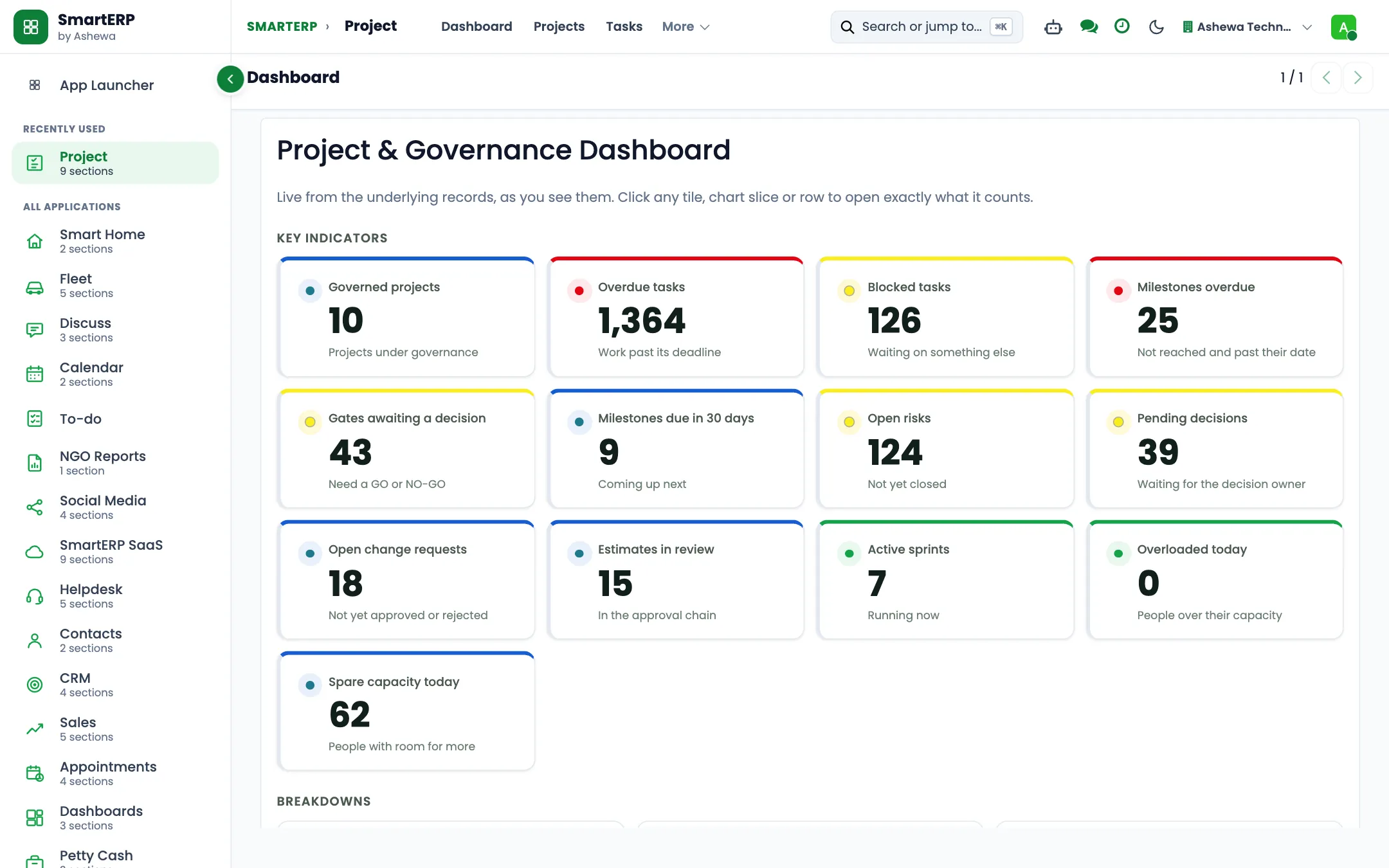Open the Discuss app icon
The width and height of the screenshot is (1389, 868).
(35, 330)
